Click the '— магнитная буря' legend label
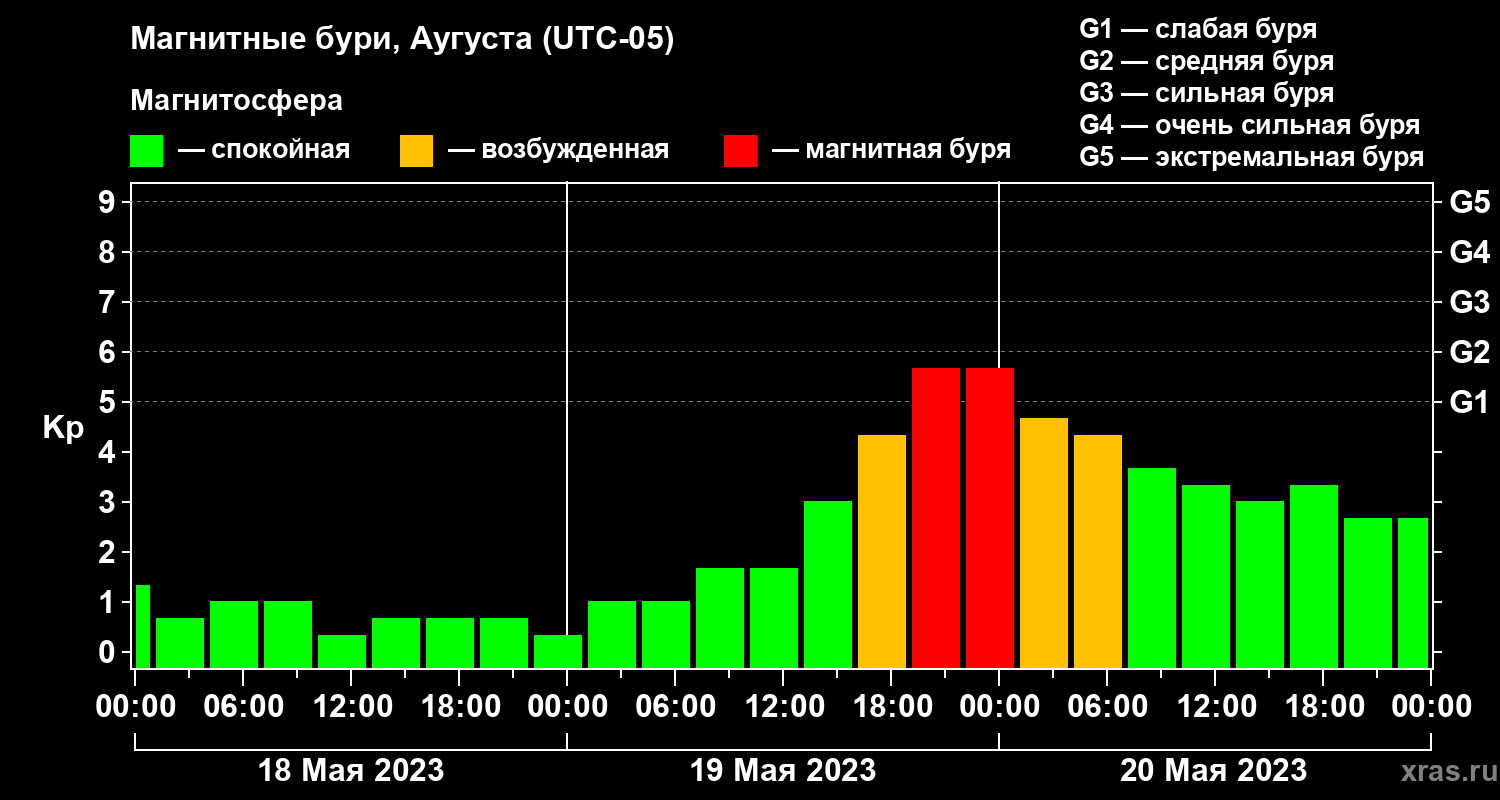Image resolution: width=1500 pixels, height=800 pixels. [x=892, y=150]
